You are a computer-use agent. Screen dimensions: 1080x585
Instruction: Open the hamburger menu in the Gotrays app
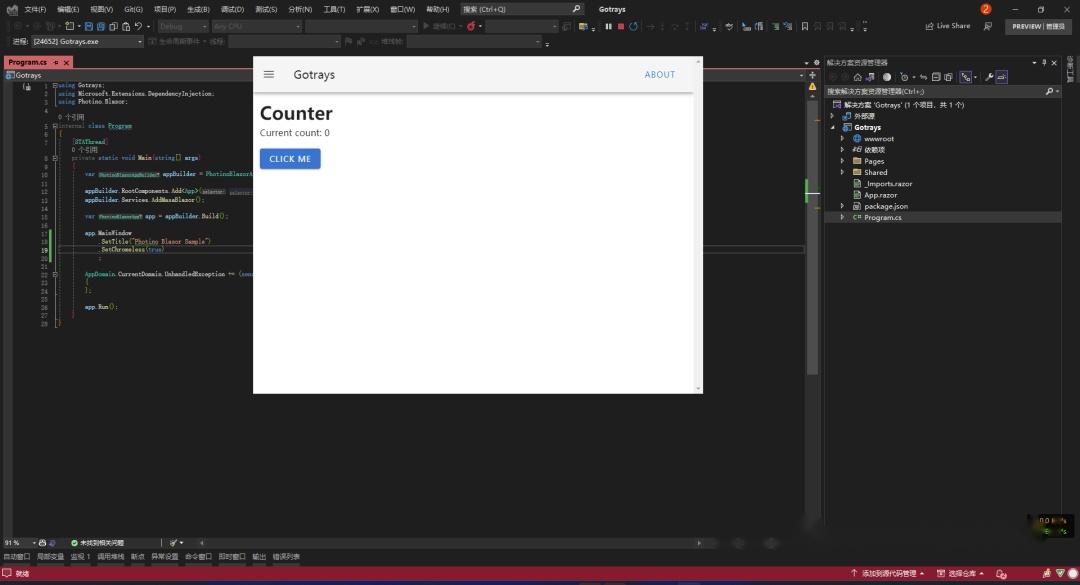(269, 74)
